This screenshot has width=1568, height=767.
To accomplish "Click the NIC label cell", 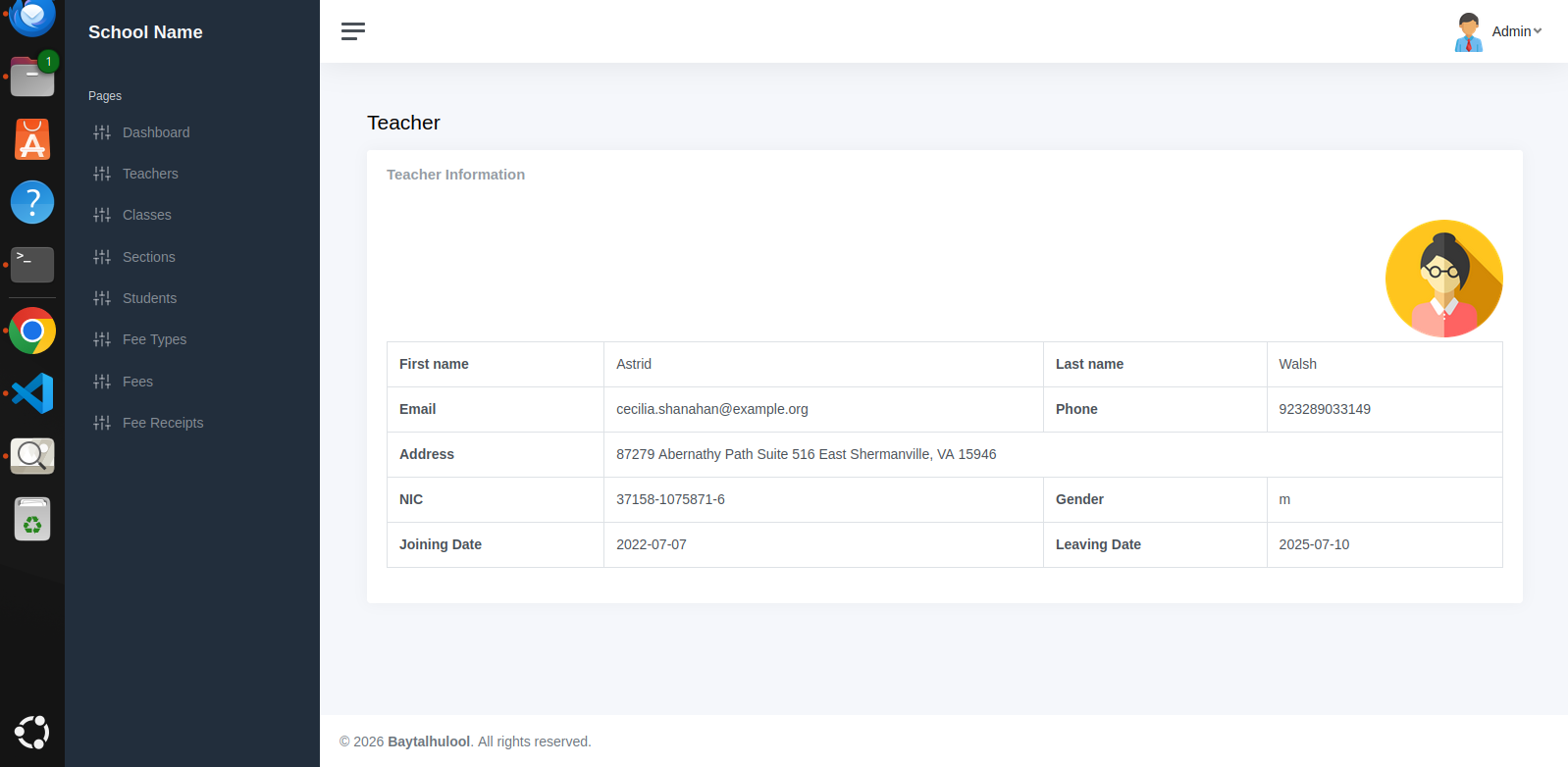I will 496,499.
